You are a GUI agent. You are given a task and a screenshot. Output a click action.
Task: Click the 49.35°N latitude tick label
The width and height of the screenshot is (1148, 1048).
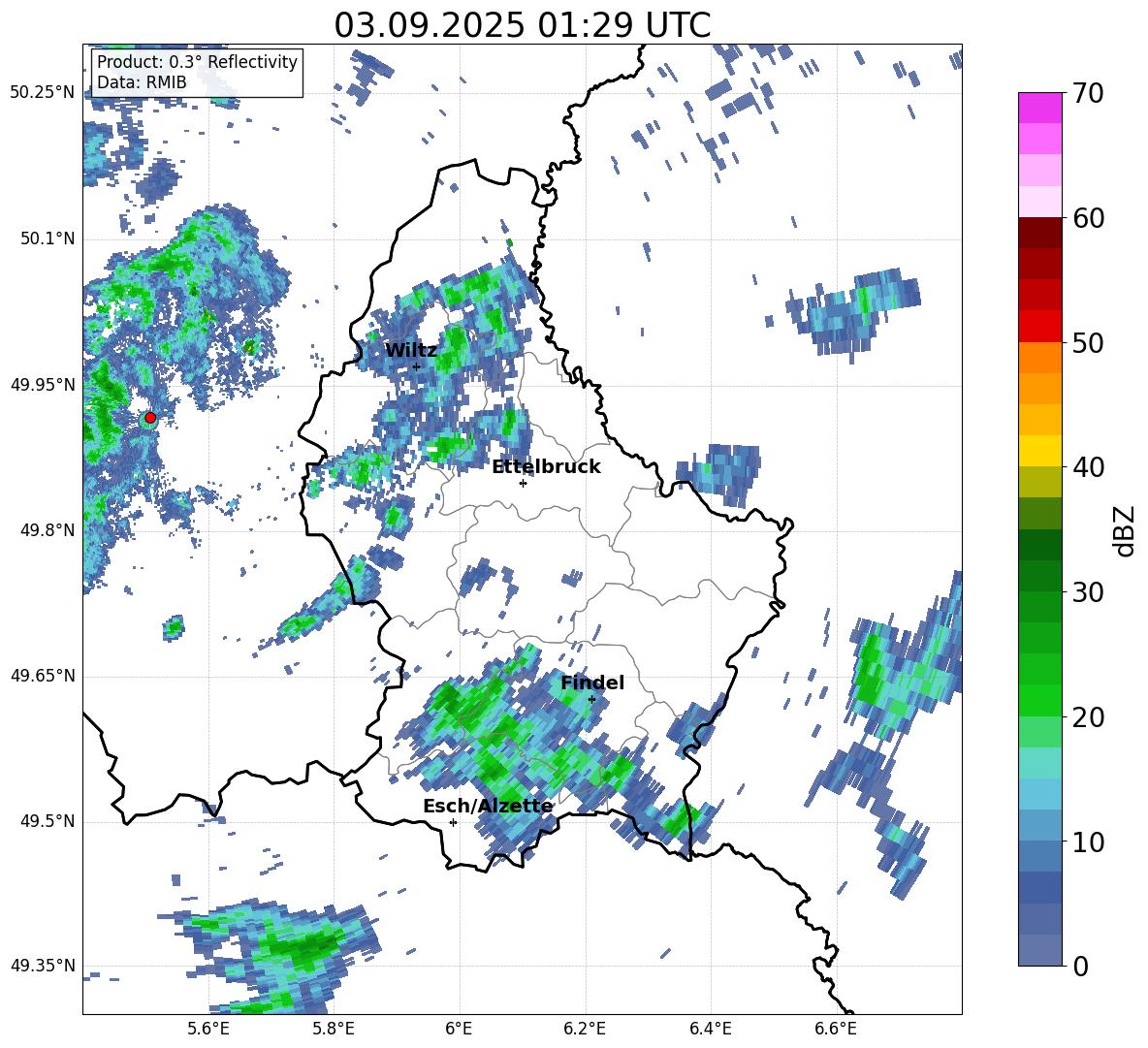point(43,966)
